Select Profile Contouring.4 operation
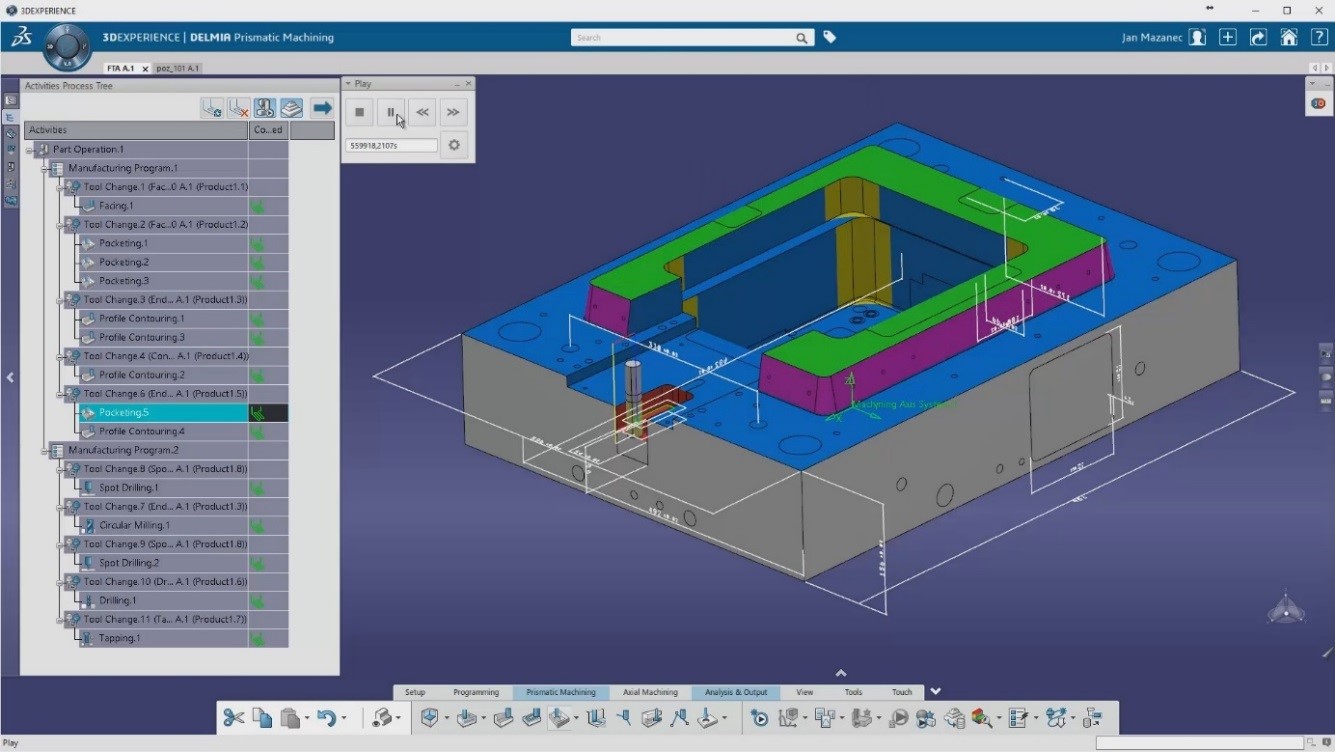1335x752 pixels. click(142, 431)
